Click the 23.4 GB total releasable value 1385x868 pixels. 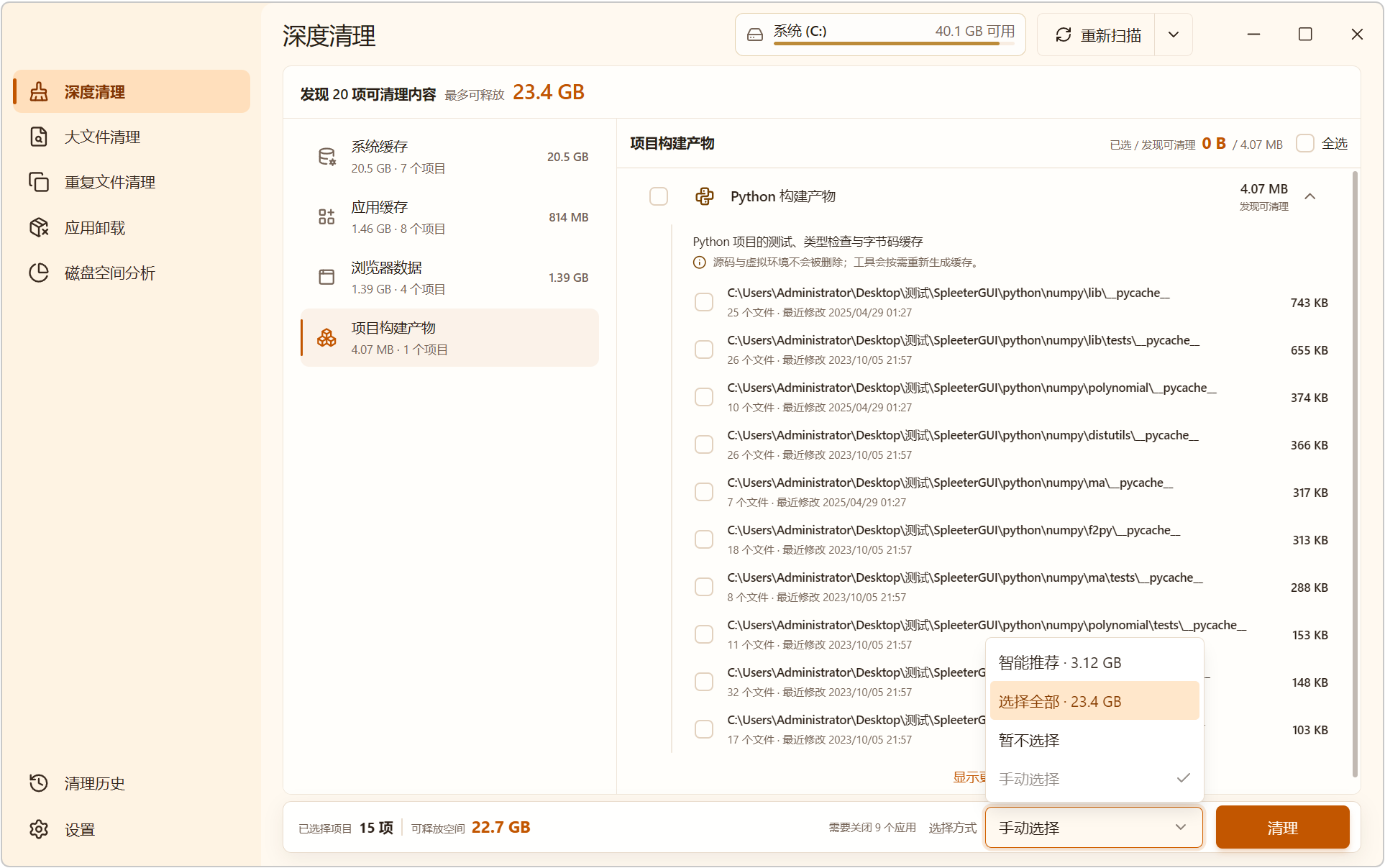(549, 92)
